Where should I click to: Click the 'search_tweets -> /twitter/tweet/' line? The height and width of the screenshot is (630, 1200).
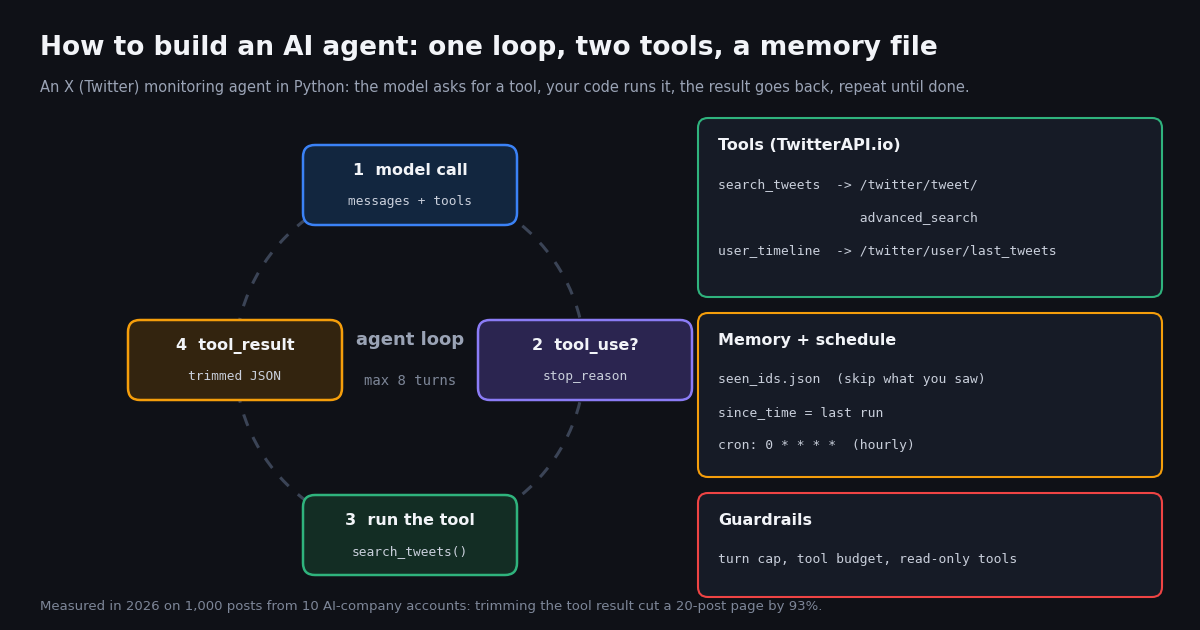click(848, 185)
